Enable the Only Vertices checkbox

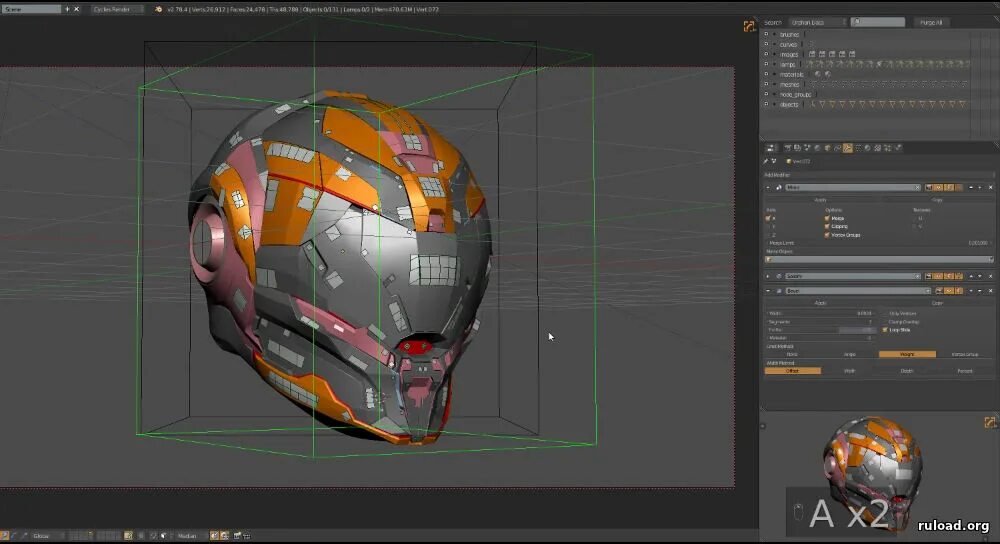click(885, 314)
